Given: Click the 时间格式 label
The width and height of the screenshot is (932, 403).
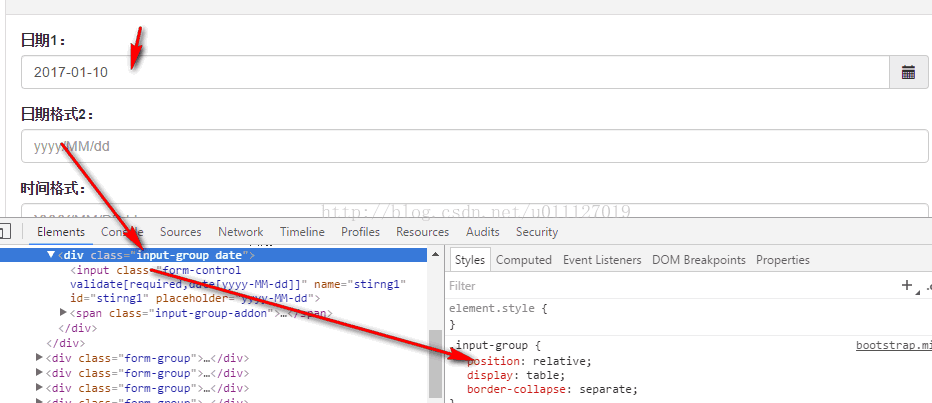Looking at the screenshot, I should click(53, 188).
